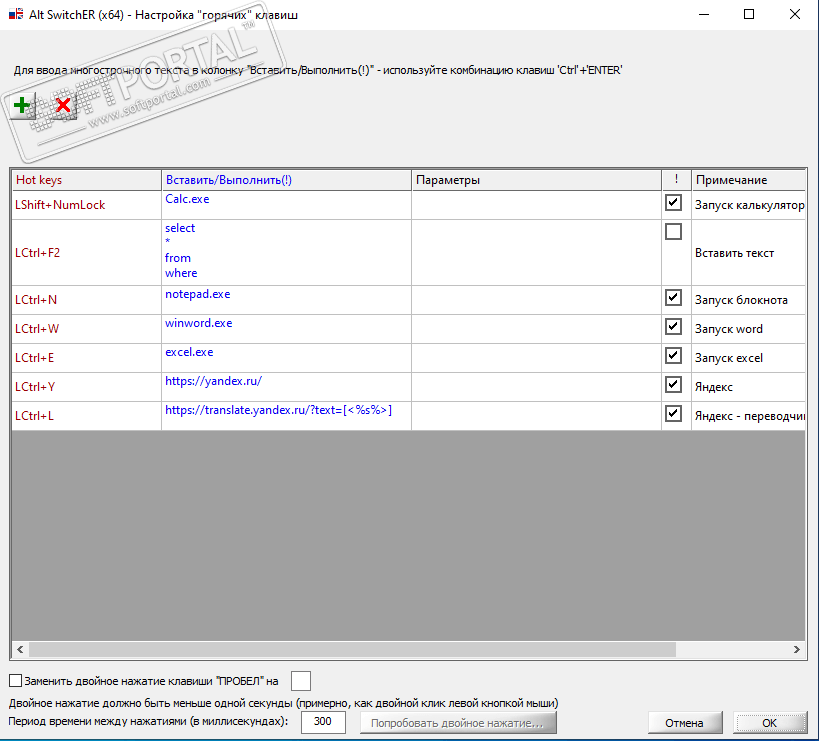Toggle the execute checkbox for notepad.exe row
819x741 pixels.
pos(673,298)
